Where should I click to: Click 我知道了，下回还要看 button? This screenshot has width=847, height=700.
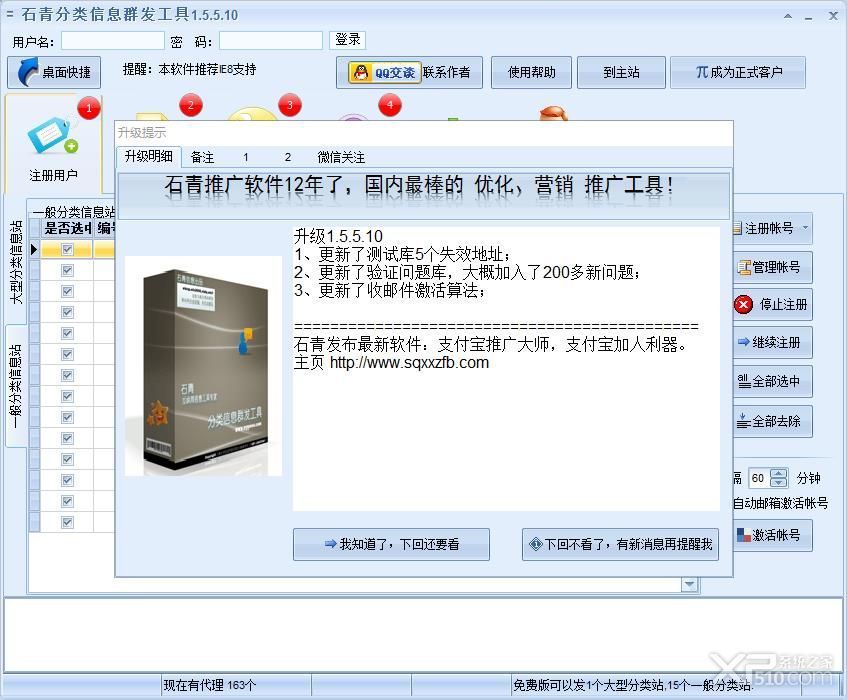[x=392, y=544]
